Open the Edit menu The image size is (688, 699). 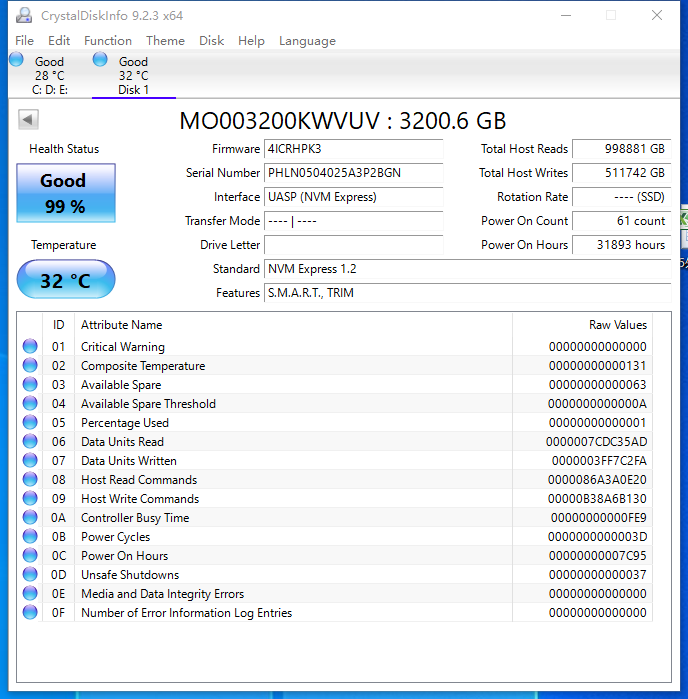tap(59, 41)
